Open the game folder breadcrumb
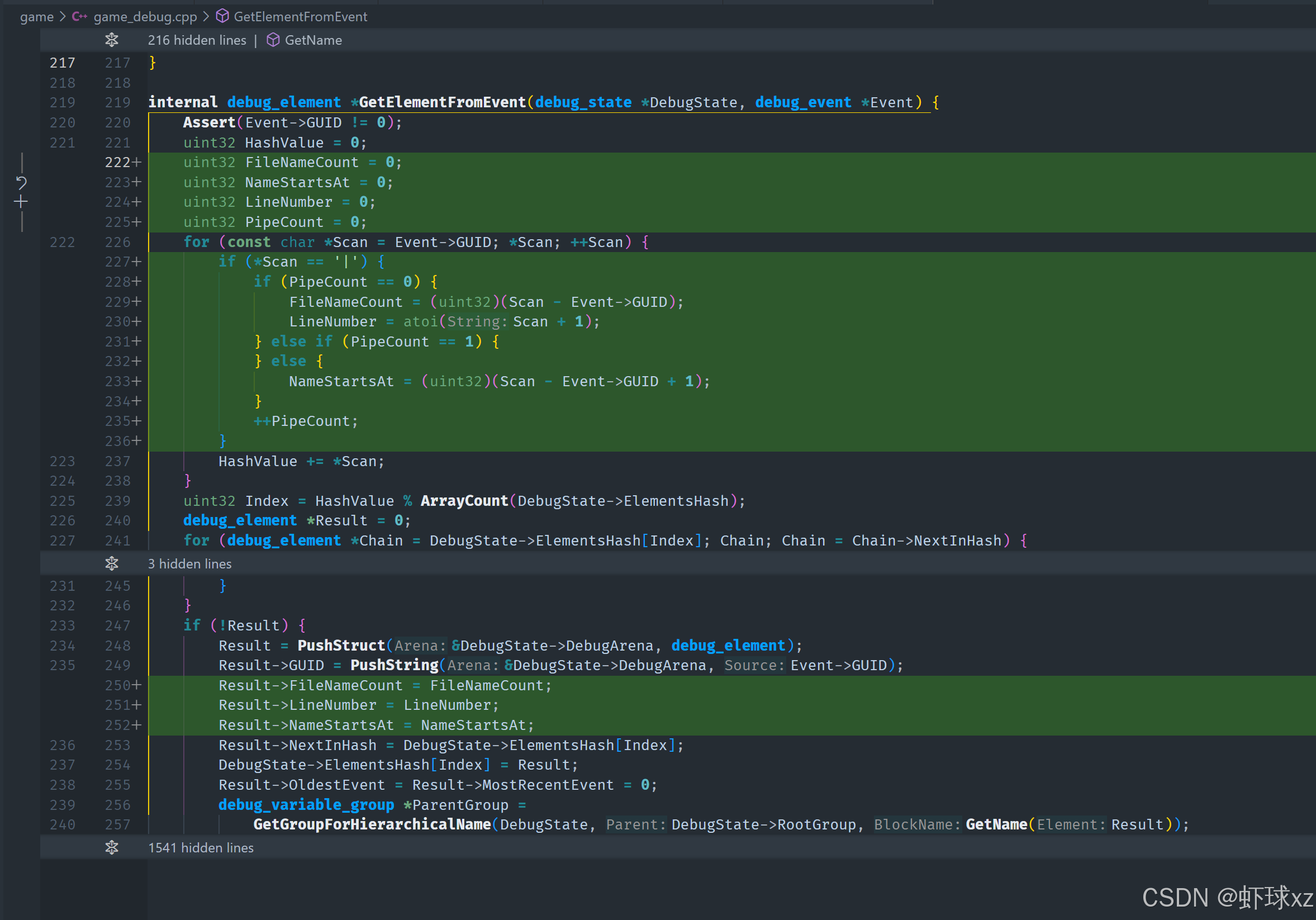This screenshot has width=1316, height=920. (37, 17)
